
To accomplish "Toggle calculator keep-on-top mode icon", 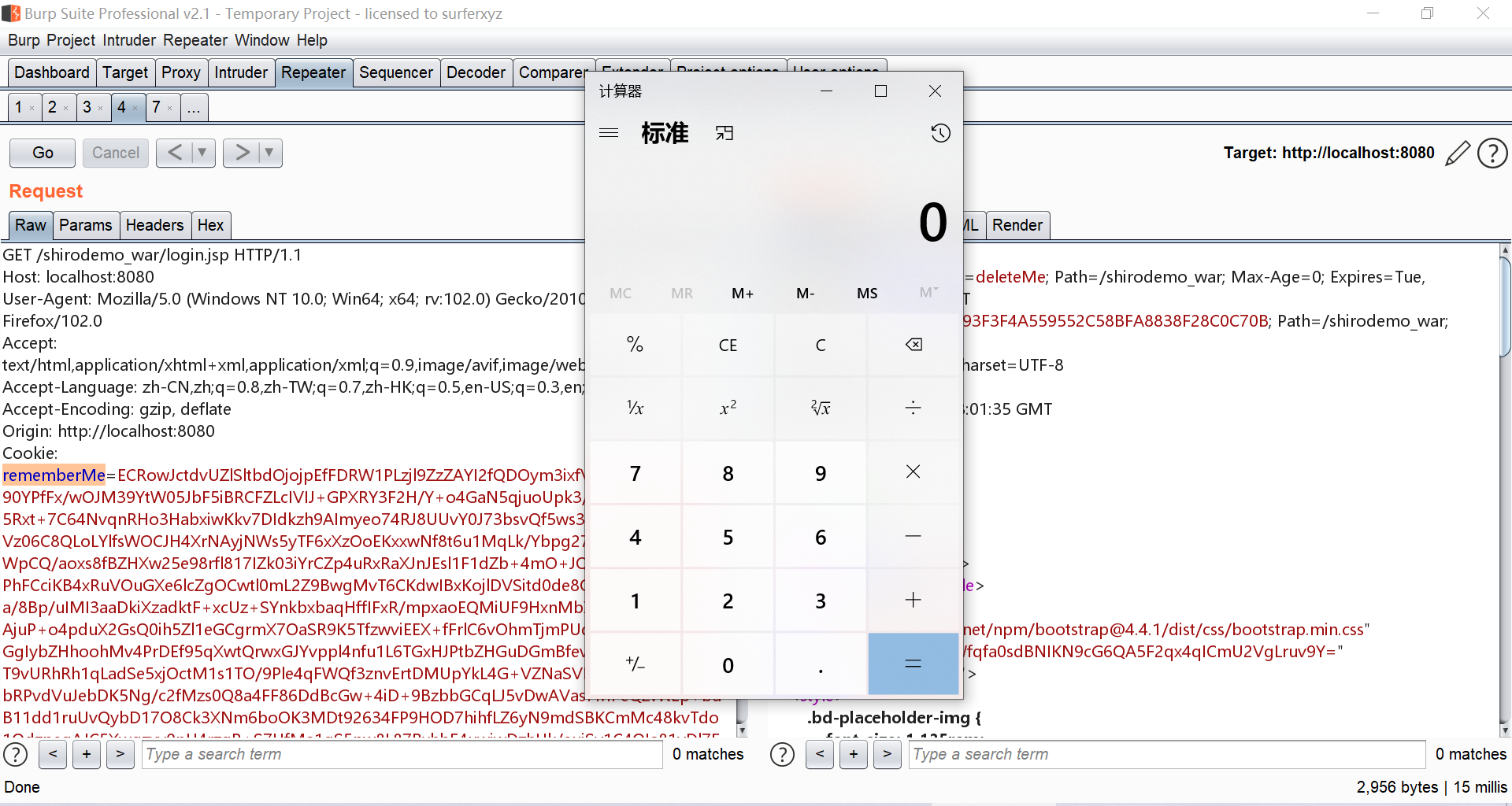I will pos(724,133).
